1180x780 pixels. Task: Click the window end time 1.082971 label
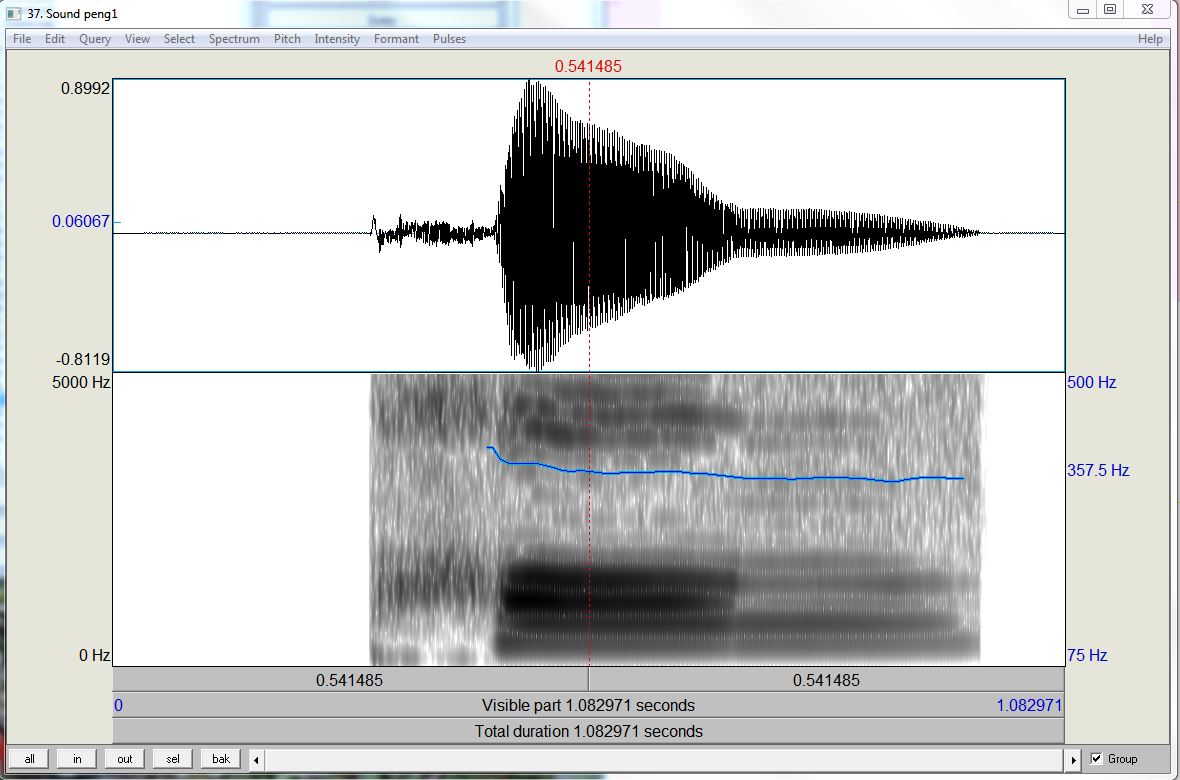point(1029,705)
